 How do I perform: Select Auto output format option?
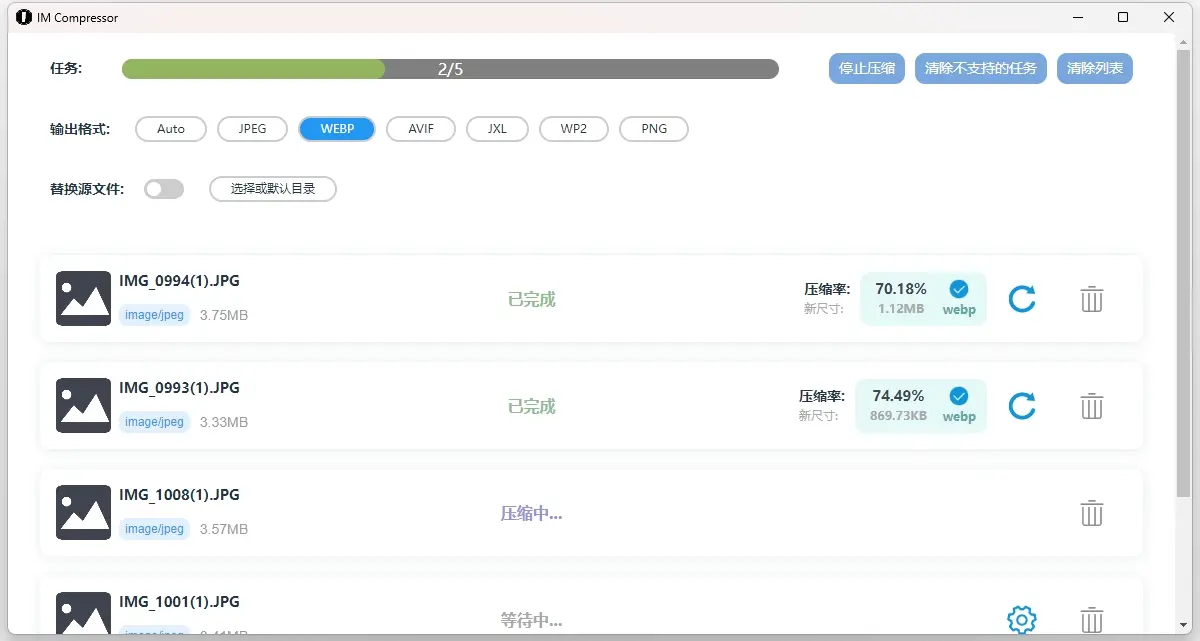[x=170, y=128]
